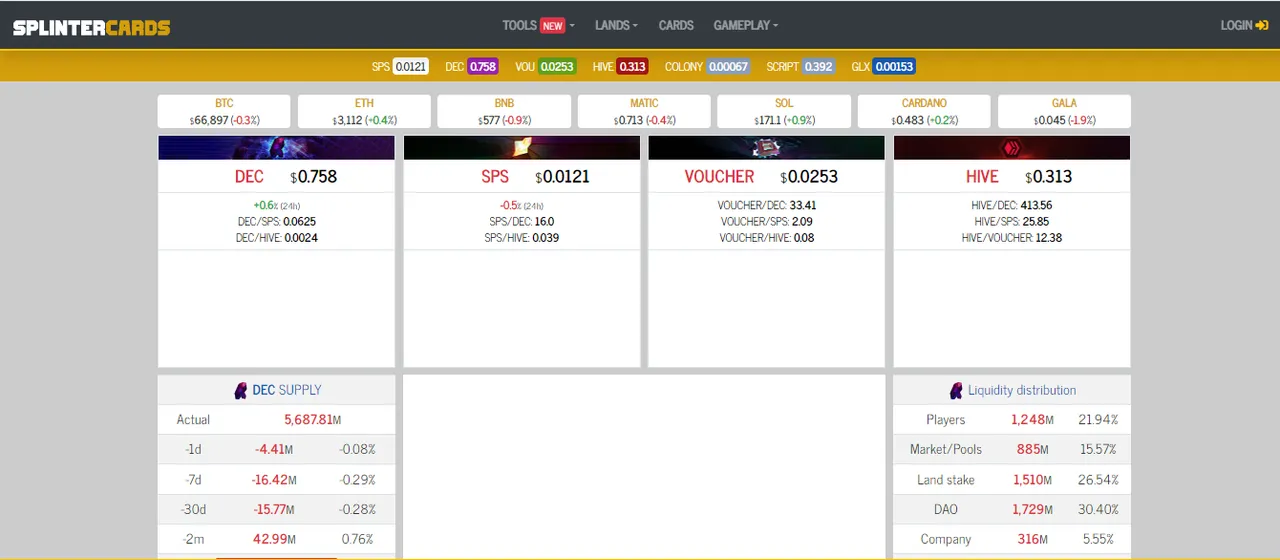Open the Tools dropdown menu

pyautogui.click(x=538, y=25)
